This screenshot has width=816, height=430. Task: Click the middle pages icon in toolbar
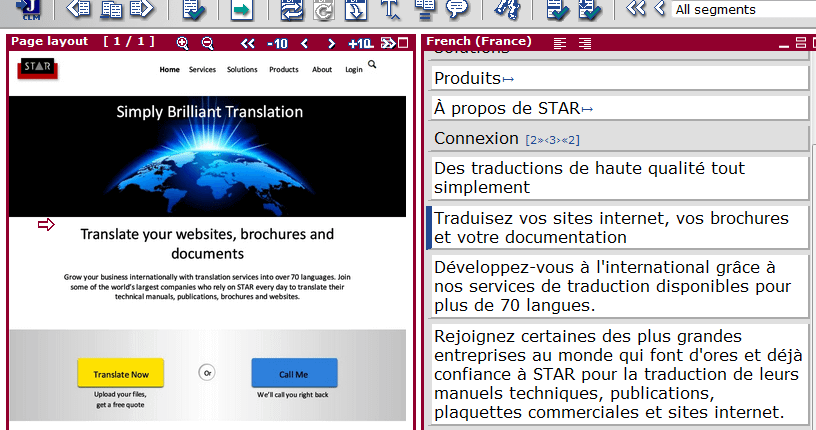111,9
